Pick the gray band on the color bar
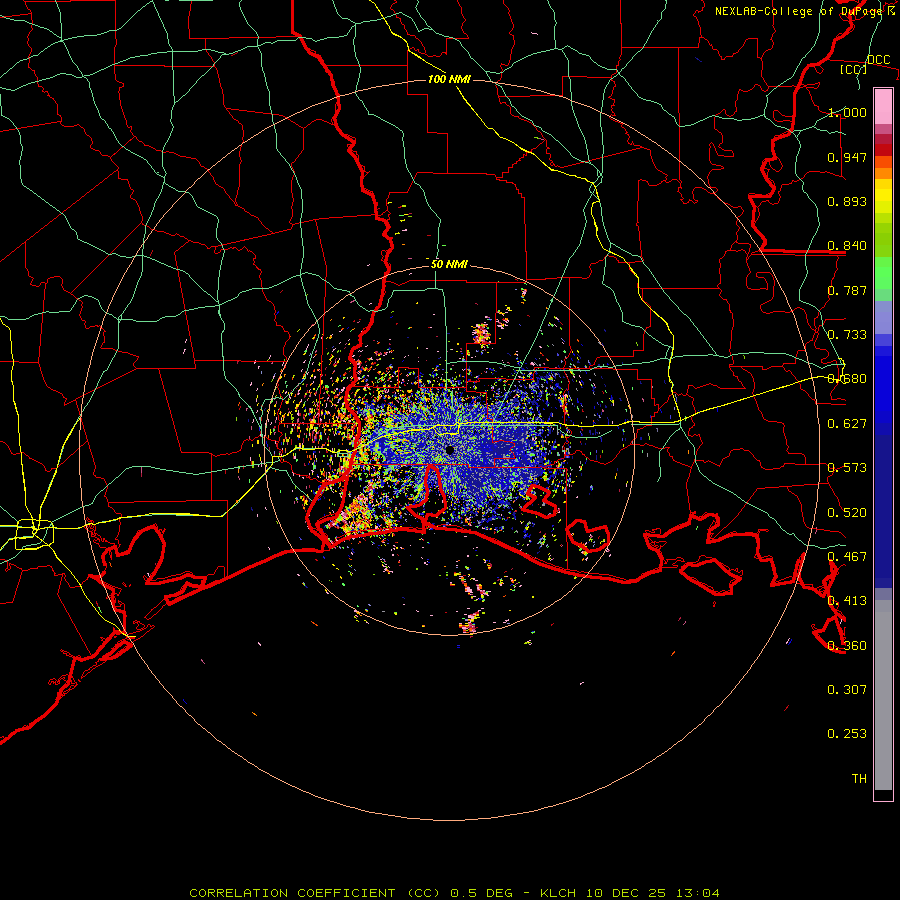Image resolution: width=900 pixels, height=900 pixels. (883, 695)
